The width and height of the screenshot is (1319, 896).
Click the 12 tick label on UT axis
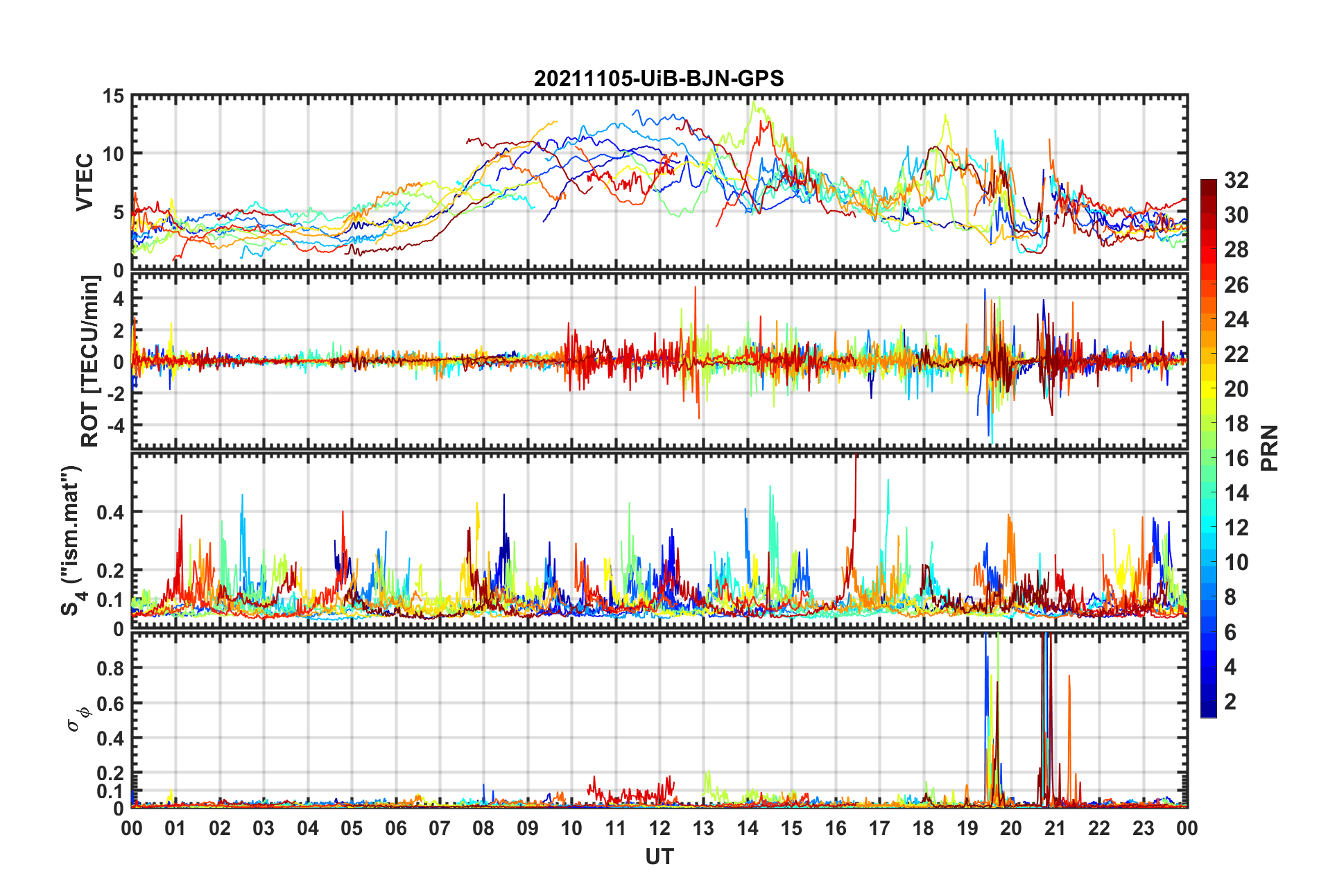pos(659,828)
